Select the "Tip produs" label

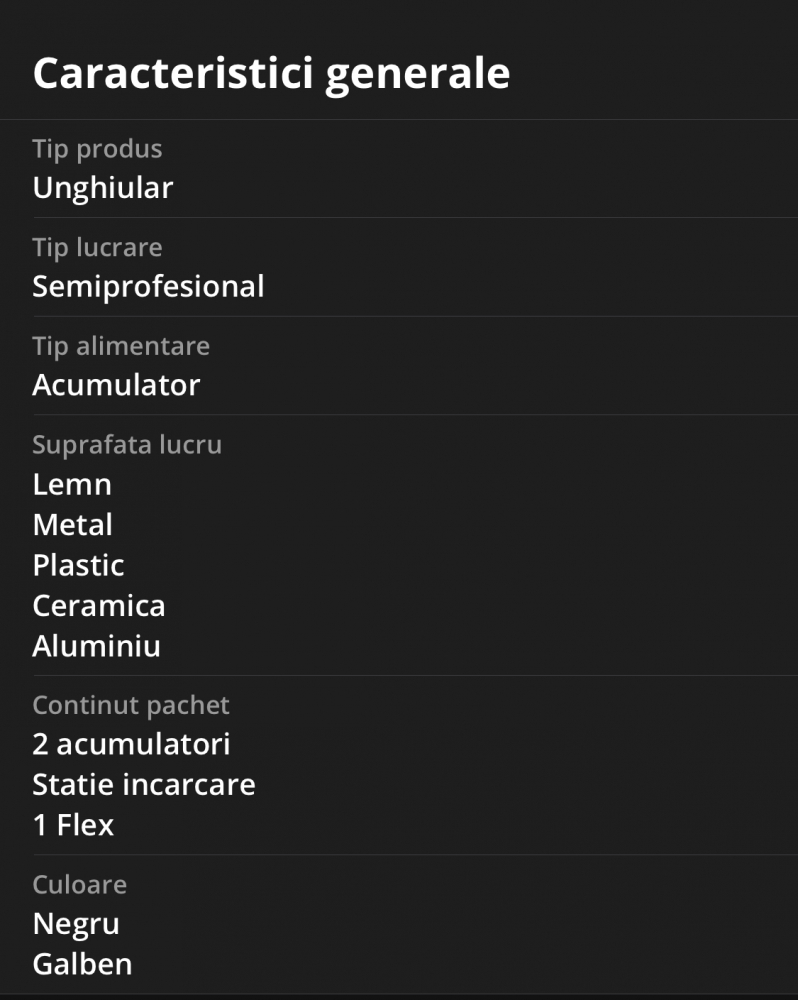click(97, 149)
